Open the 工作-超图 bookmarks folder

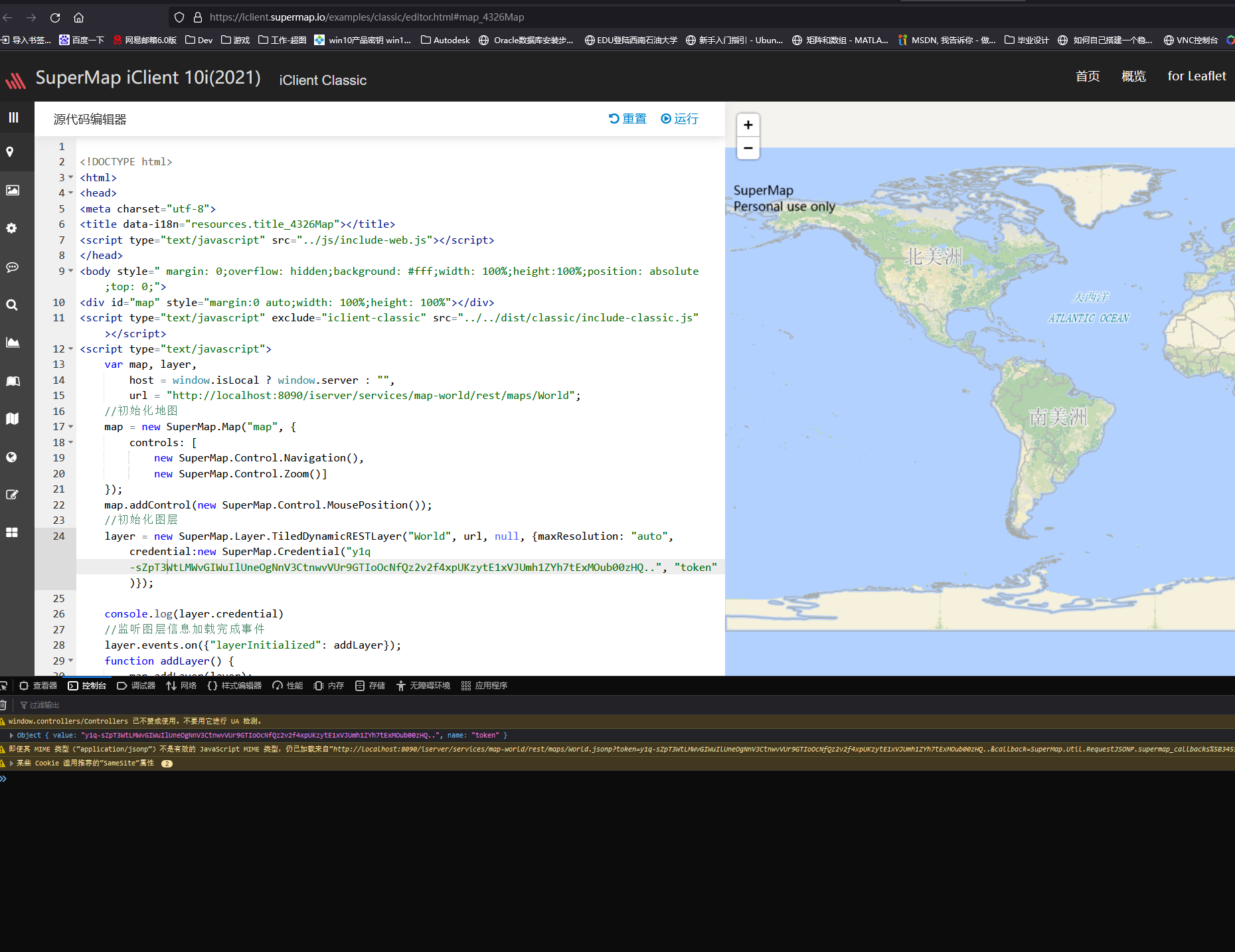pos(282,40)
